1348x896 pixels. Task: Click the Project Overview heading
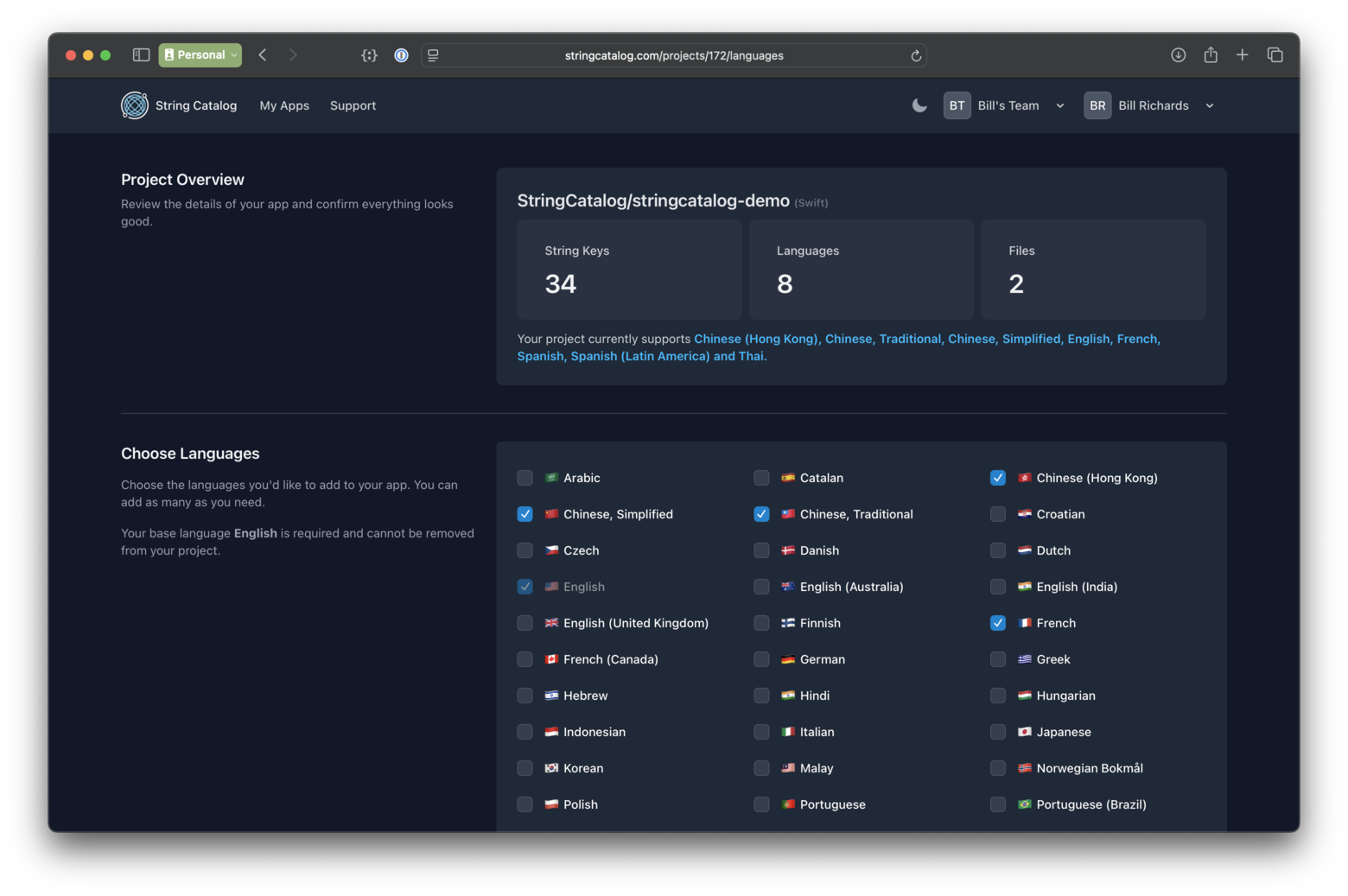pos(182,180)
